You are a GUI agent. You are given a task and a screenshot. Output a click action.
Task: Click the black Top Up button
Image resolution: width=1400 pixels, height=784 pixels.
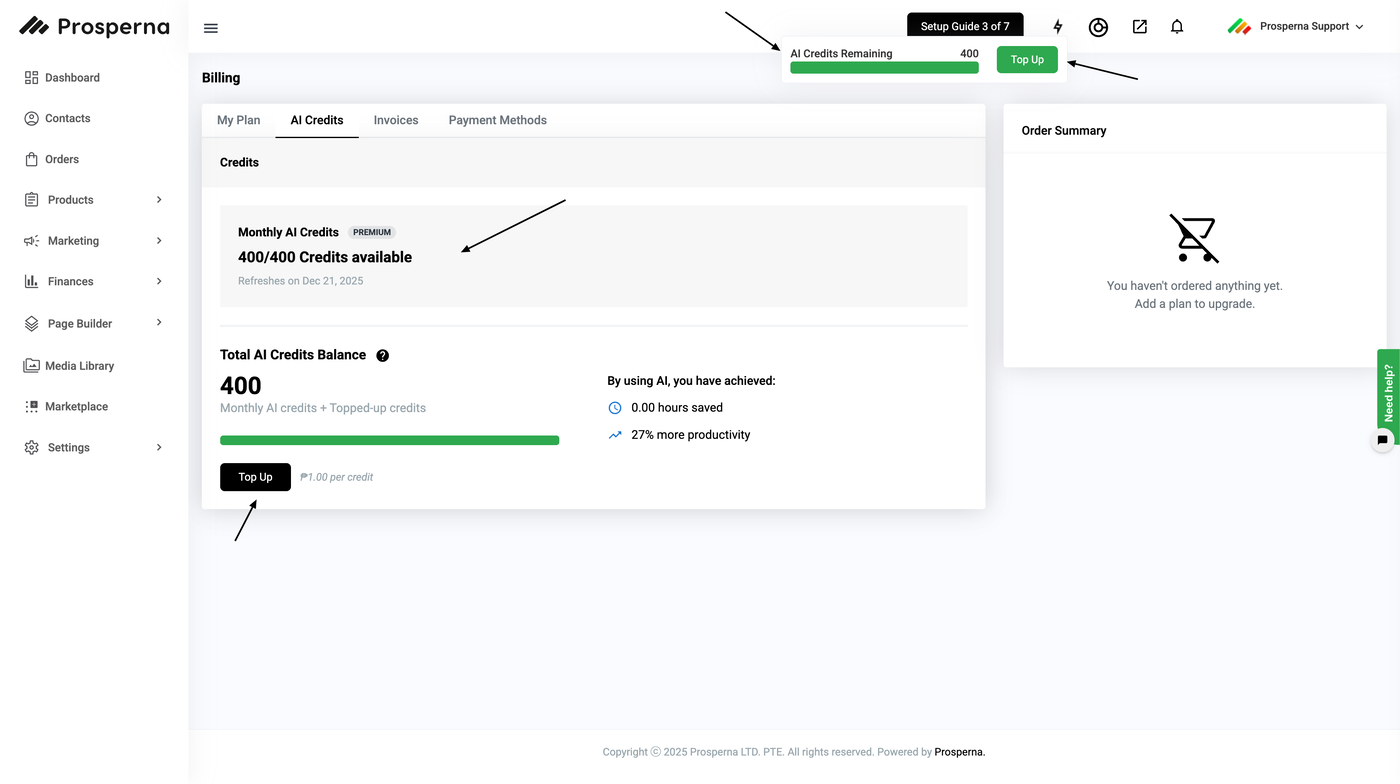[255, 477]
